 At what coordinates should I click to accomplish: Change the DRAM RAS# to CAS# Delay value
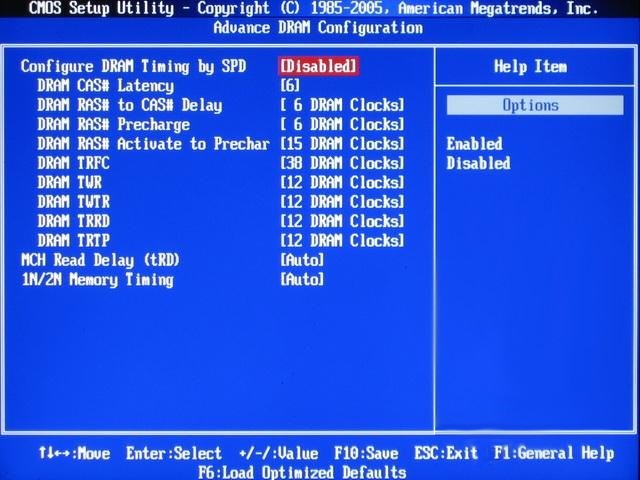342,105
